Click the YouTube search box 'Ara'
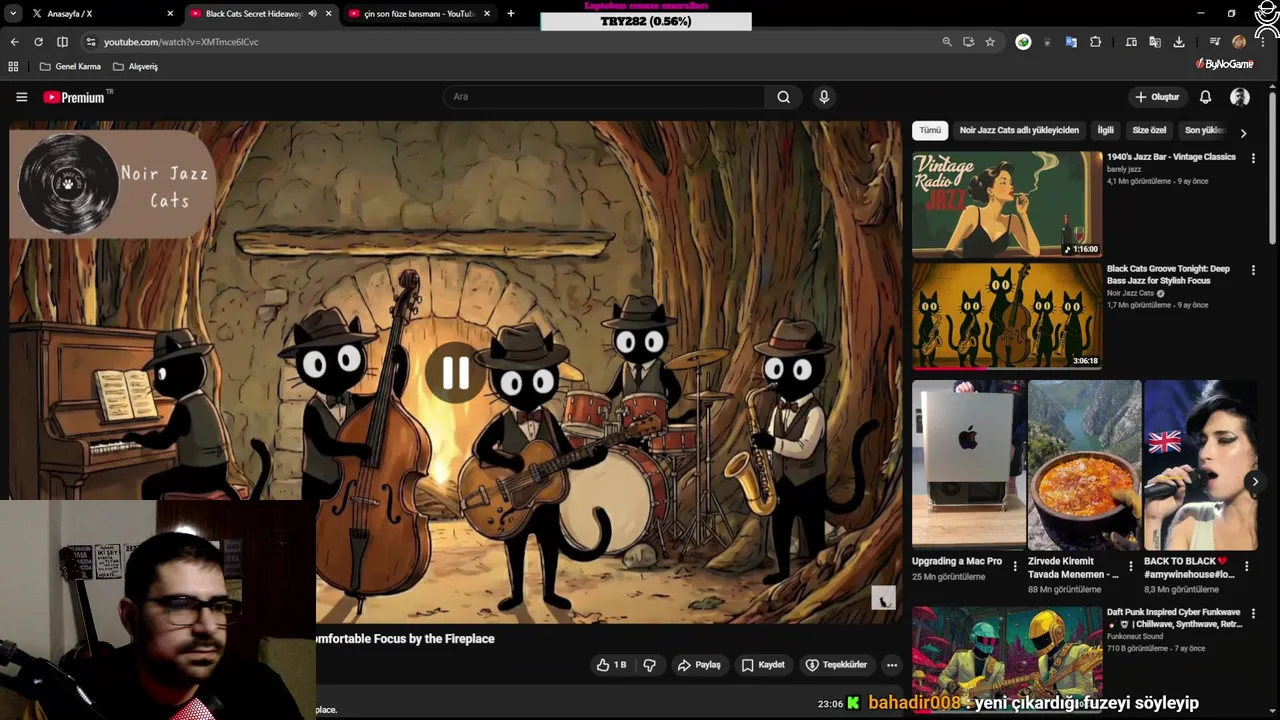Image resolution: width=1280 pixels, height=720 pixels. pos(603,97)
